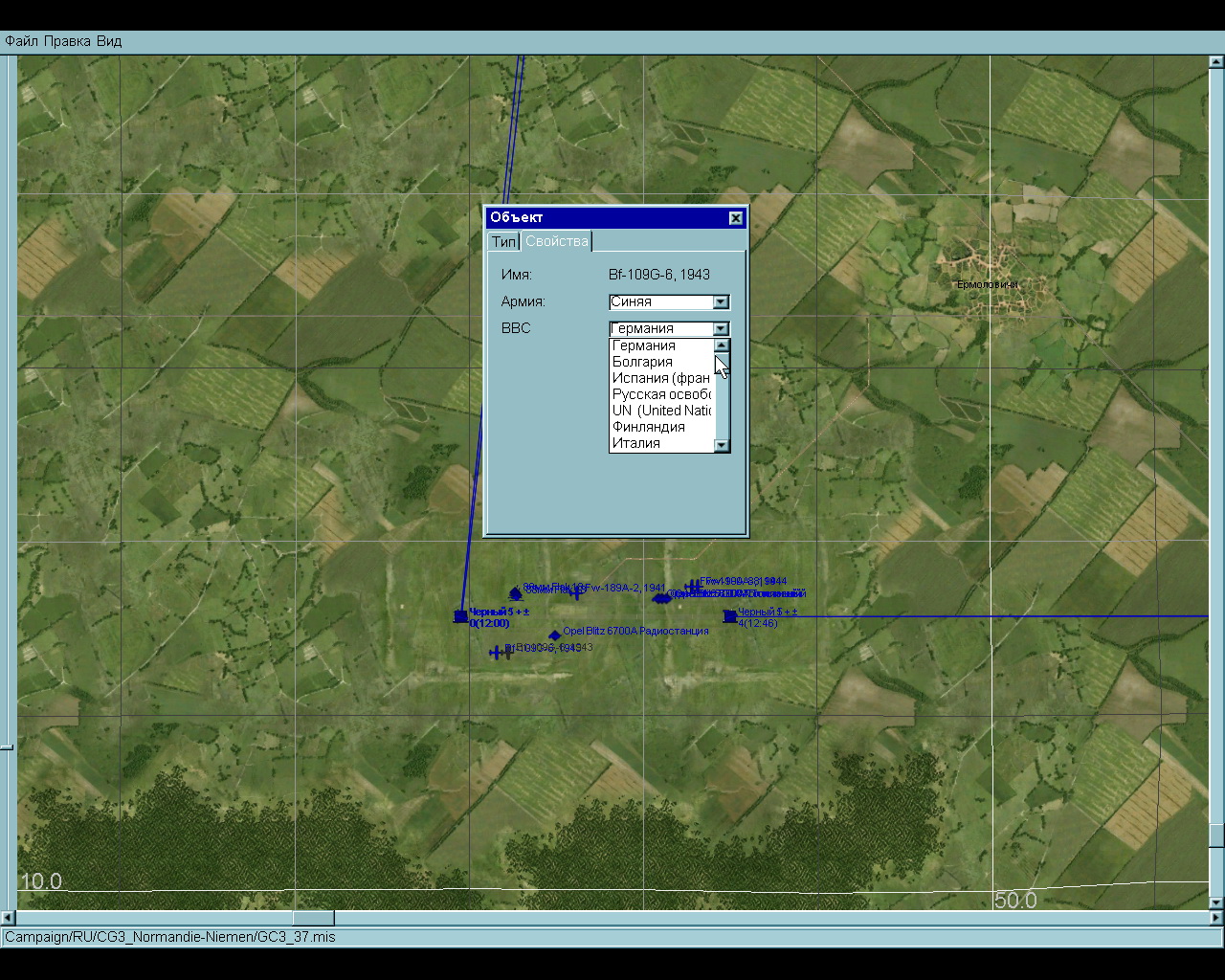Select the 88mm Flak 18 gun icon
Image resolution: width=1225 pixels, height=980 pixels.
click(x=515, y=594)
